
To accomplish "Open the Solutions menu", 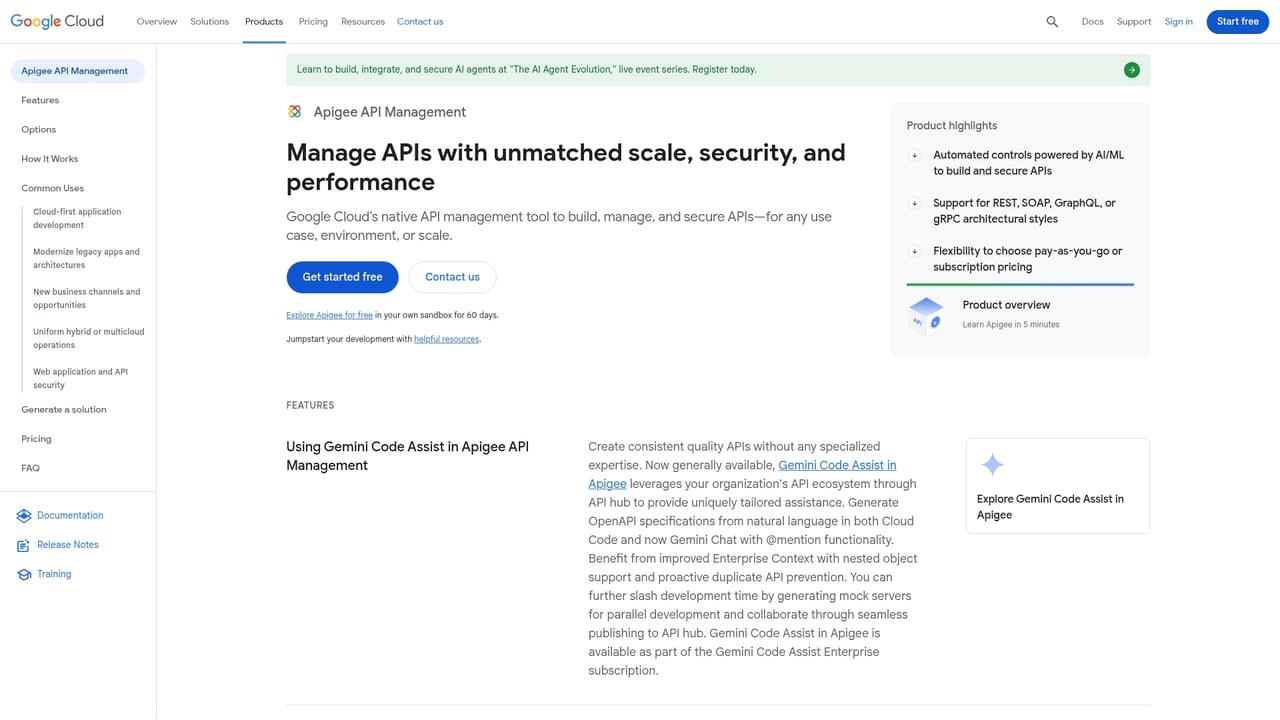I will (209, 21).
